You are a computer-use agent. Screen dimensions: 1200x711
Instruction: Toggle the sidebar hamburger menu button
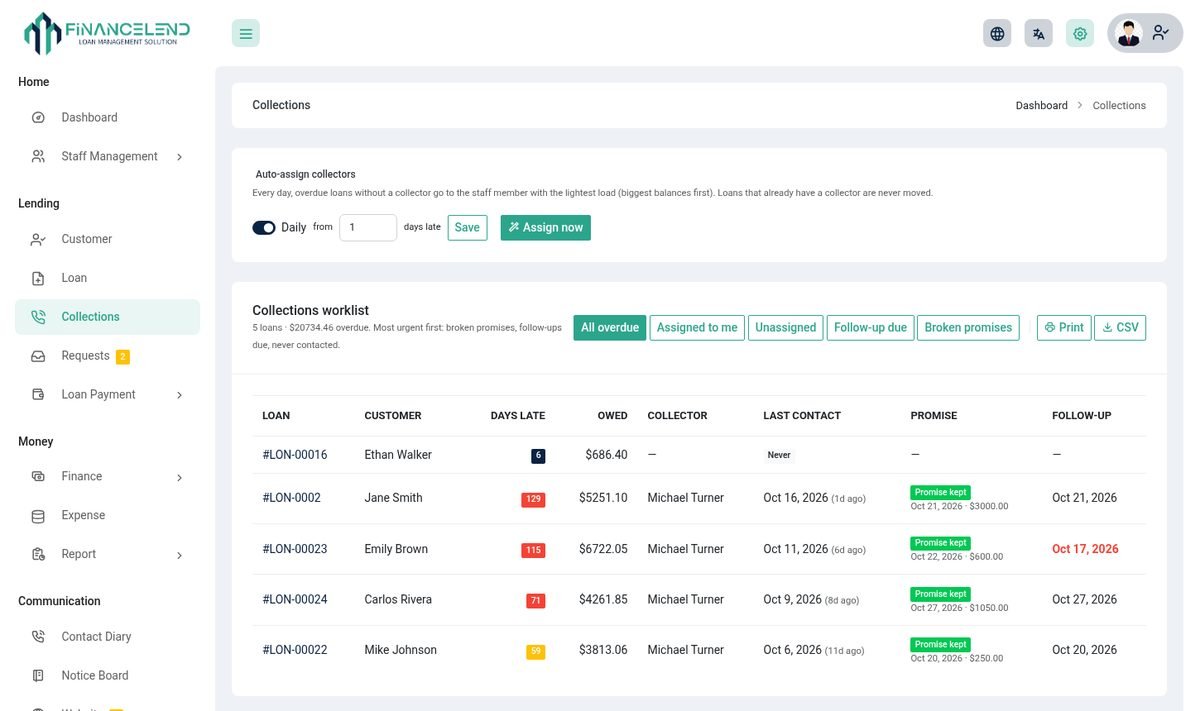(246, 33)
